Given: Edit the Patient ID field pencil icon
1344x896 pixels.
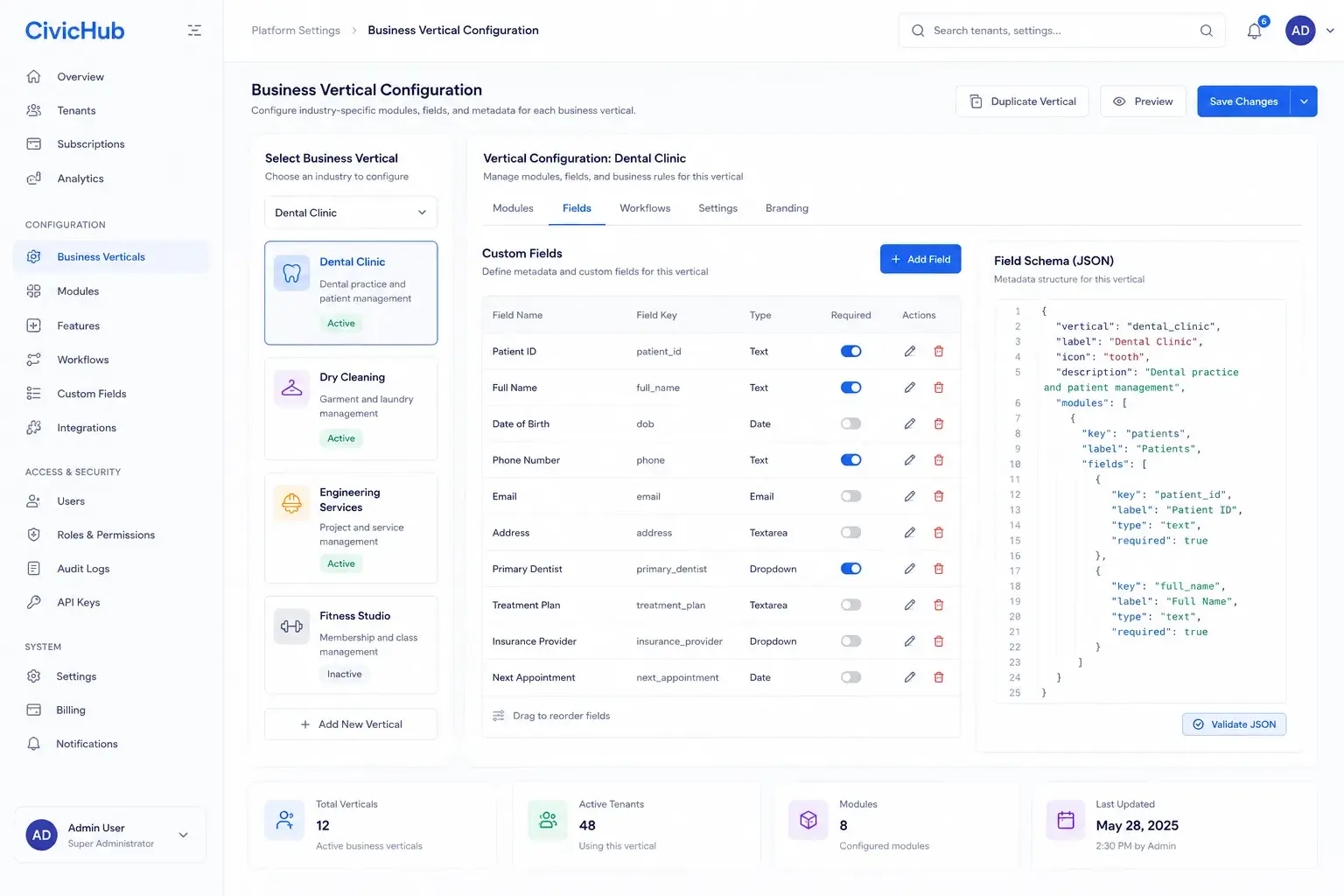Looking at the screenshot, I should pos(910,351).
